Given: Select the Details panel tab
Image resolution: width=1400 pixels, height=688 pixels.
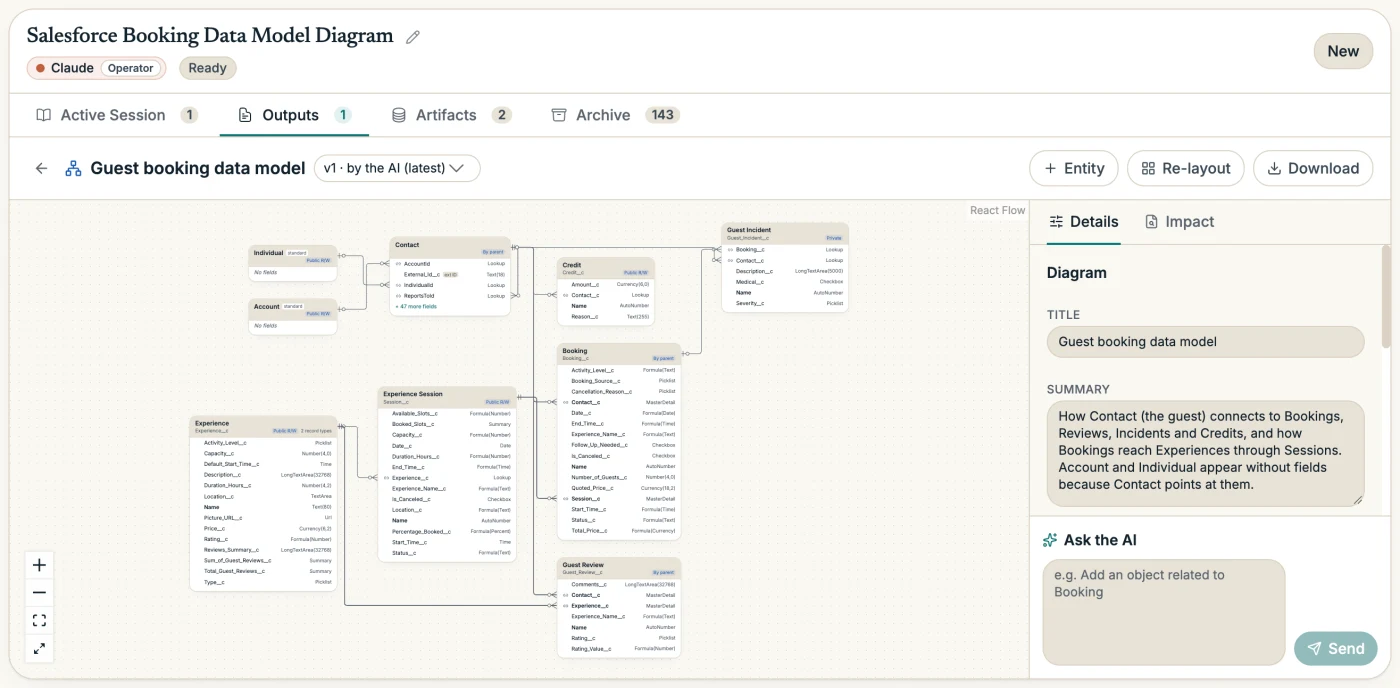Looking at the screenshot, I should pyautogui.click(x=1083, y=222).
